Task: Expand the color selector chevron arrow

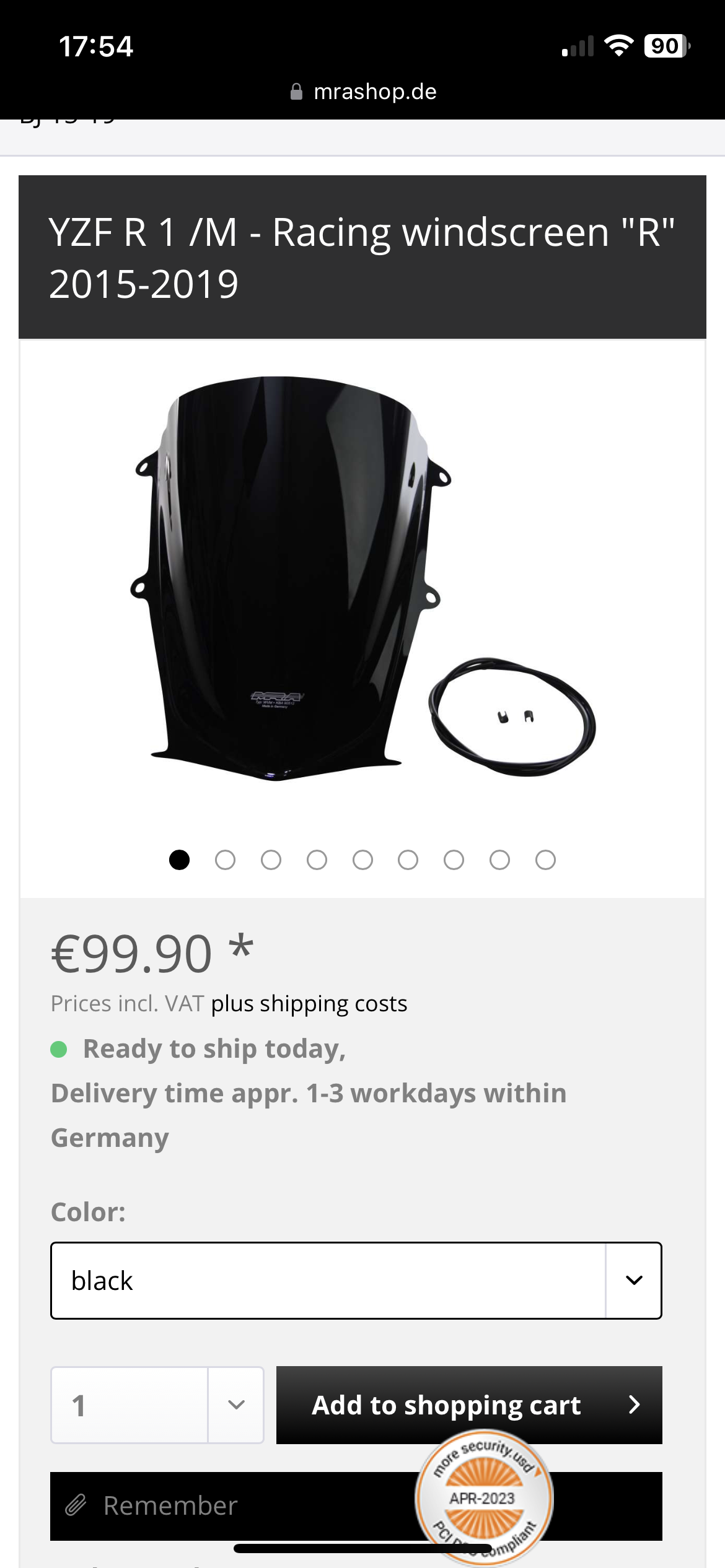Action: [634, 1281]
